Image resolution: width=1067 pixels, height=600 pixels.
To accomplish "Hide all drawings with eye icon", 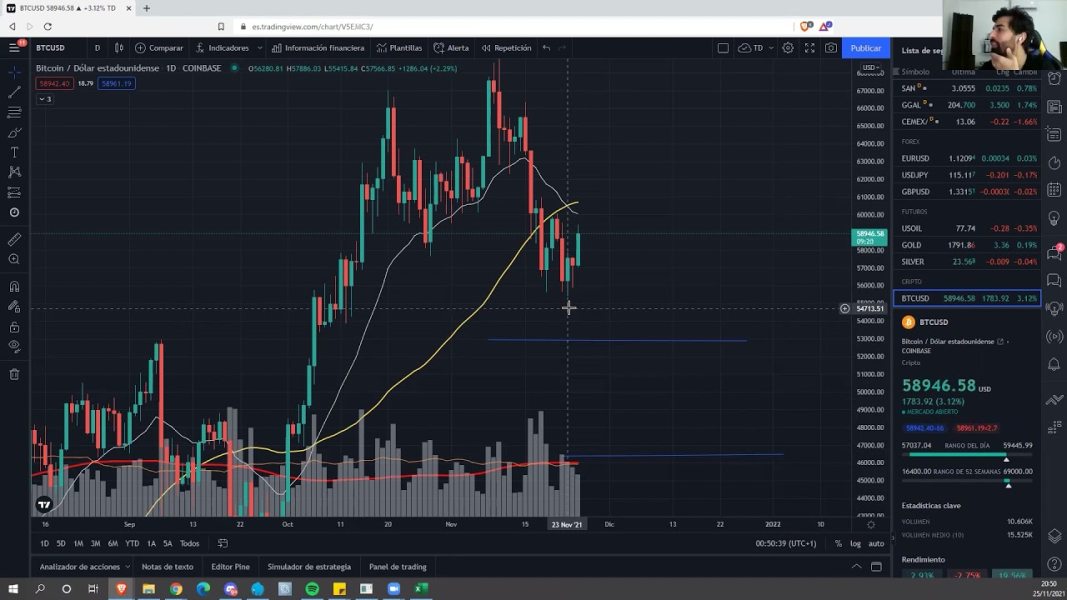I will coord(14,347).
